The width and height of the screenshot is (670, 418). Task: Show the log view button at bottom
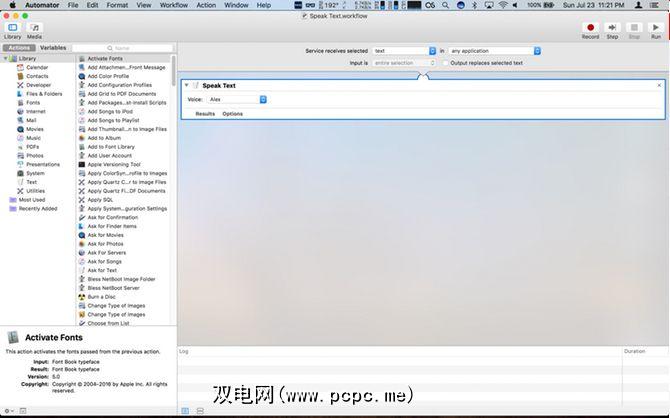pyautogui.click(x=185, y=411)
